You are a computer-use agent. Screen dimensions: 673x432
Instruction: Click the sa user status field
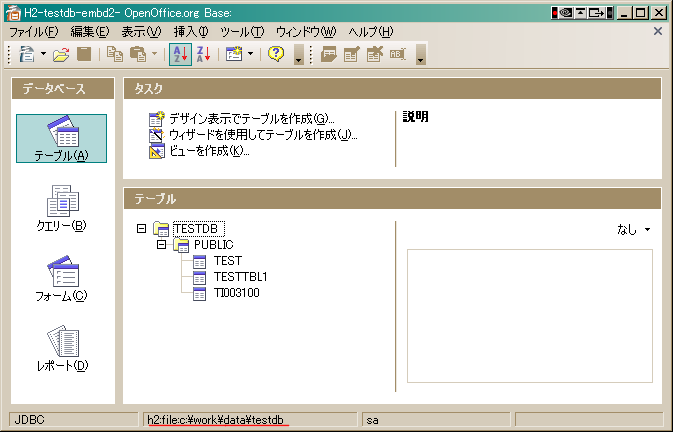(x=436, y=420)
